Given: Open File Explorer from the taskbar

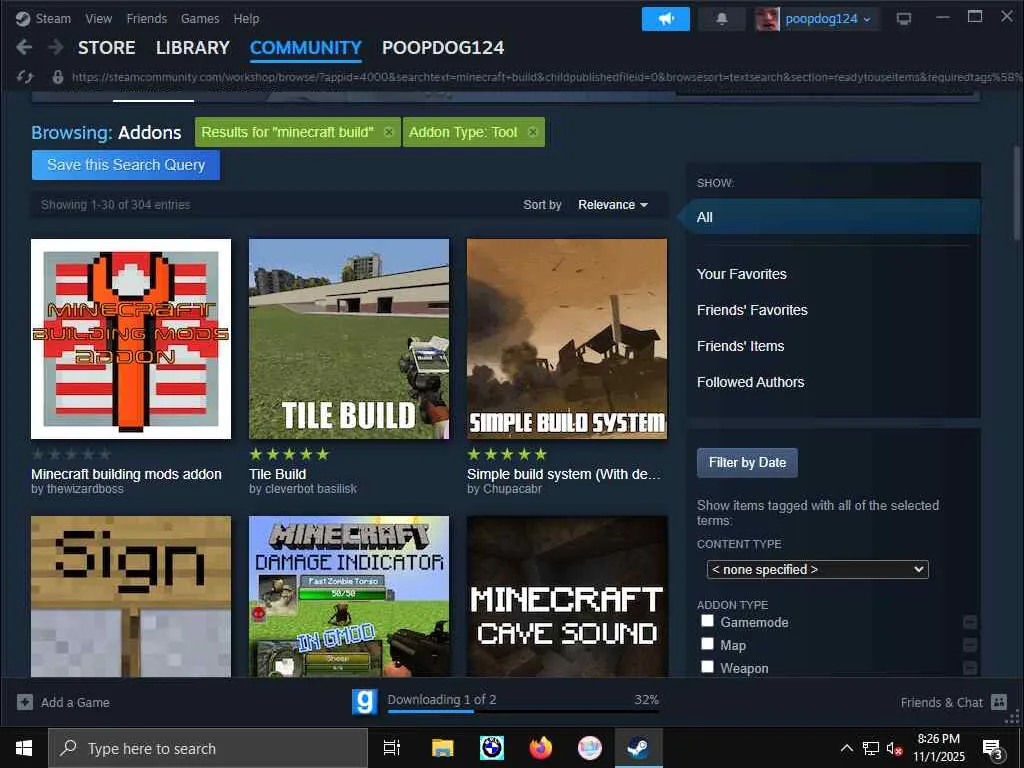Looking at the screenshot, I should 443,748.
